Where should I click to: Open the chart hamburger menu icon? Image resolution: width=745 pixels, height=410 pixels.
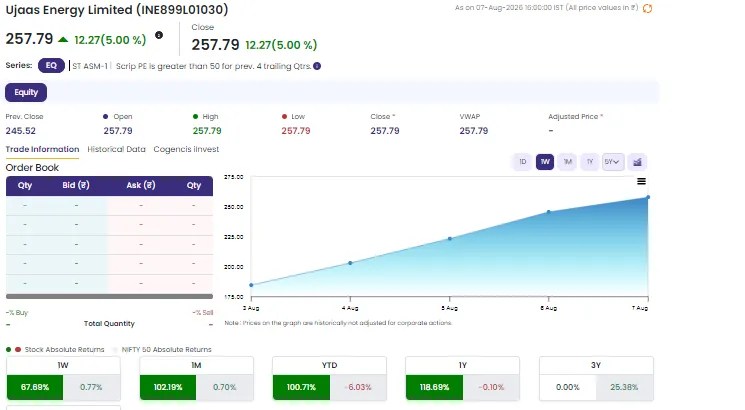(641, 181)
